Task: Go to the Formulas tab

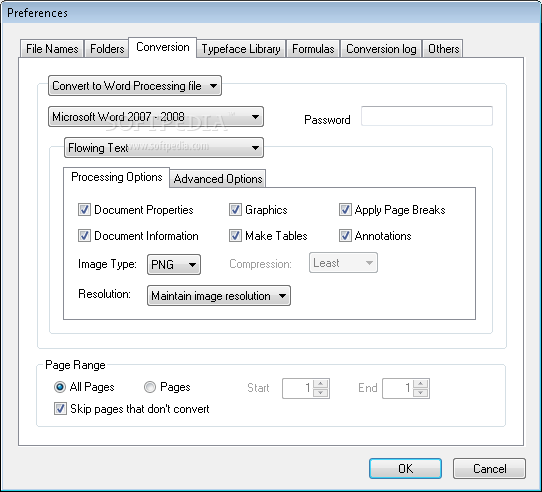Action: point(313,48)
